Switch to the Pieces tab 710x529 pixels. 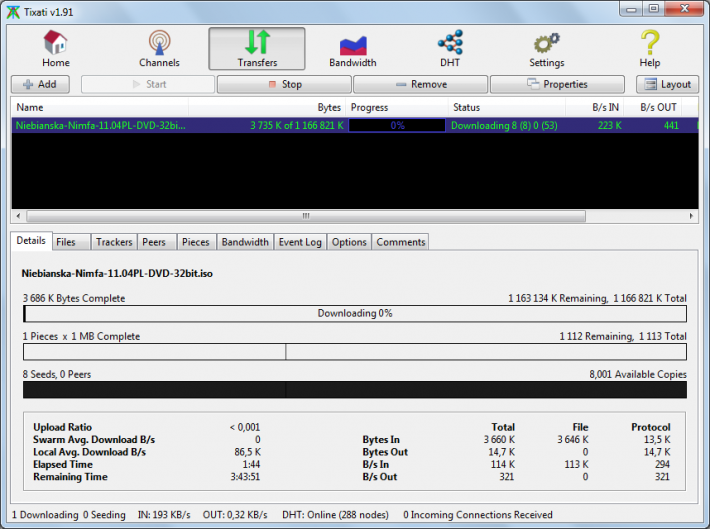(196, 242)
